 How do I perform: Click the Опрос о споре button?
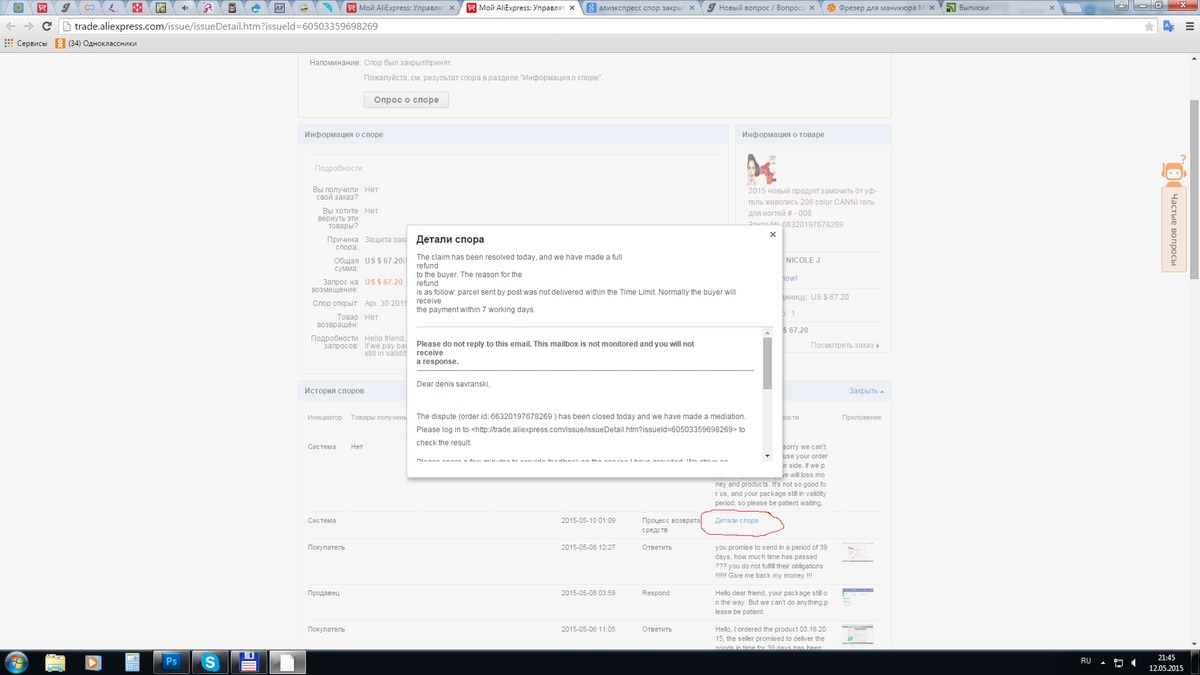coord(406,100)
